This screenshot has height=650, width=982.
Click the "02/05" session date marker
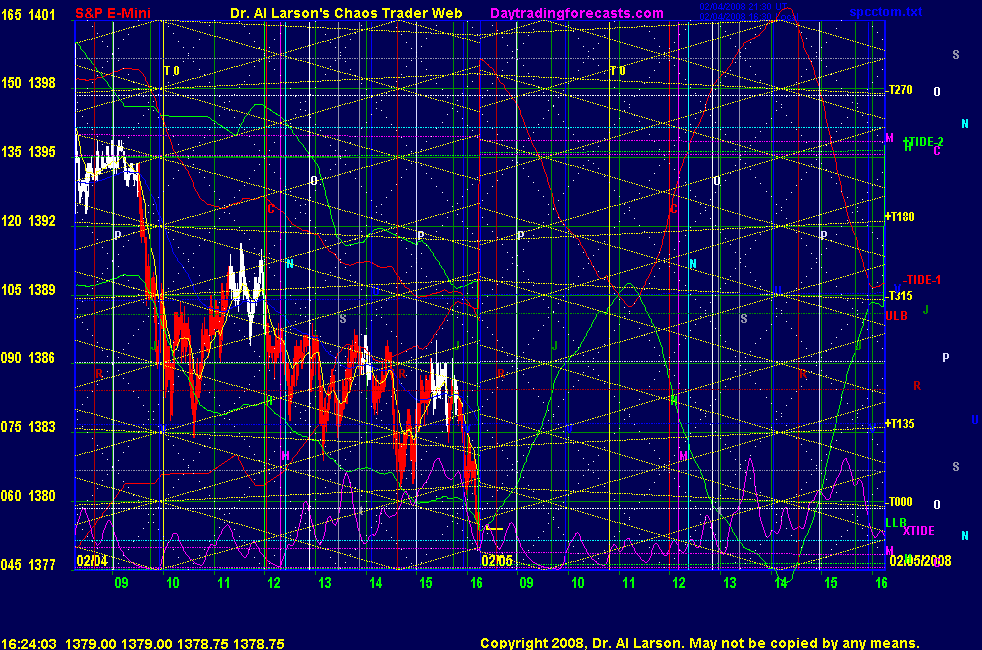tap(497, 560)
